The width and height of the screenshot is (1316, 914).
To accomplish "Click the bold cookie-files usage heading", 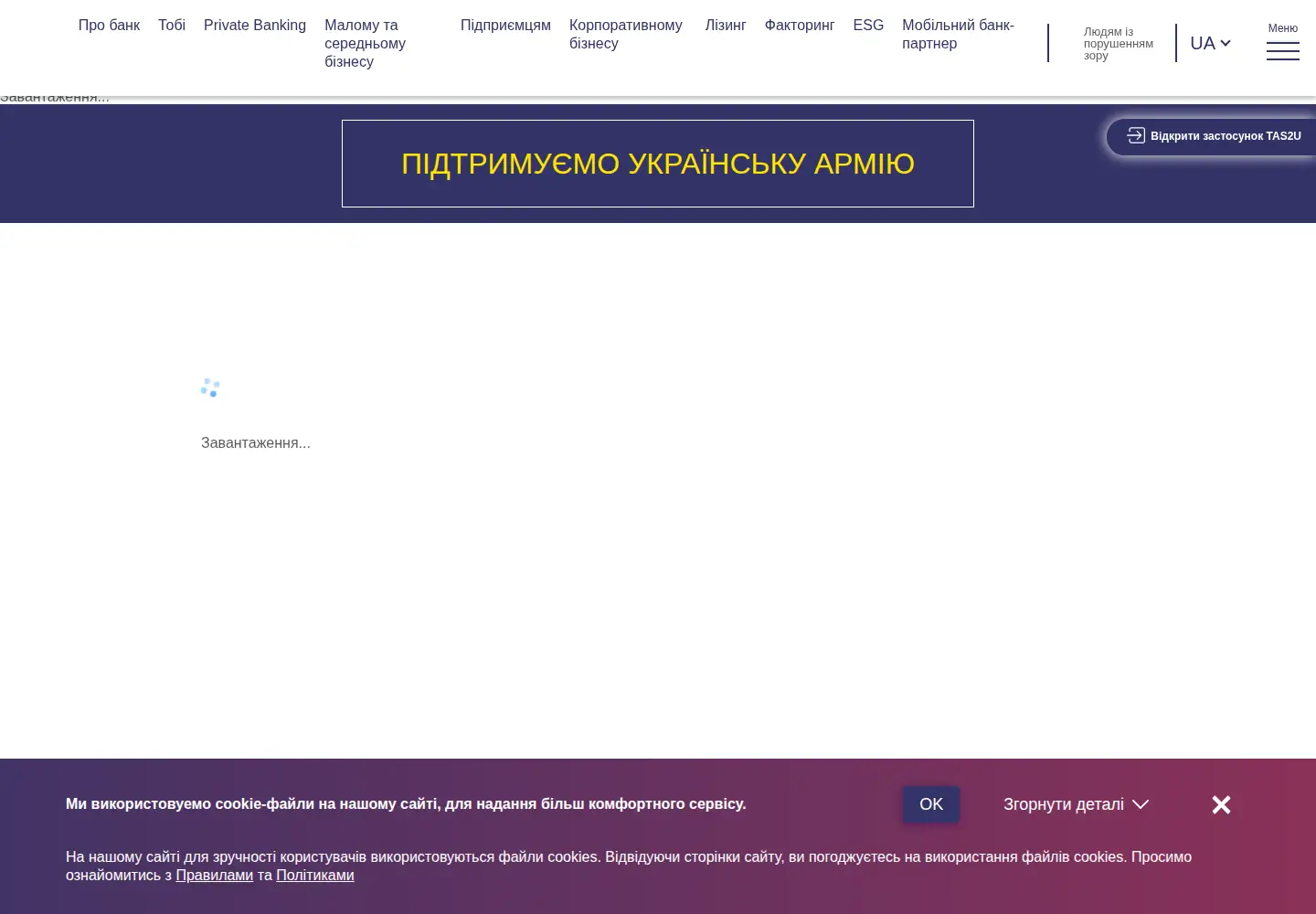I will pyautogui.click(x=406, y=804).
